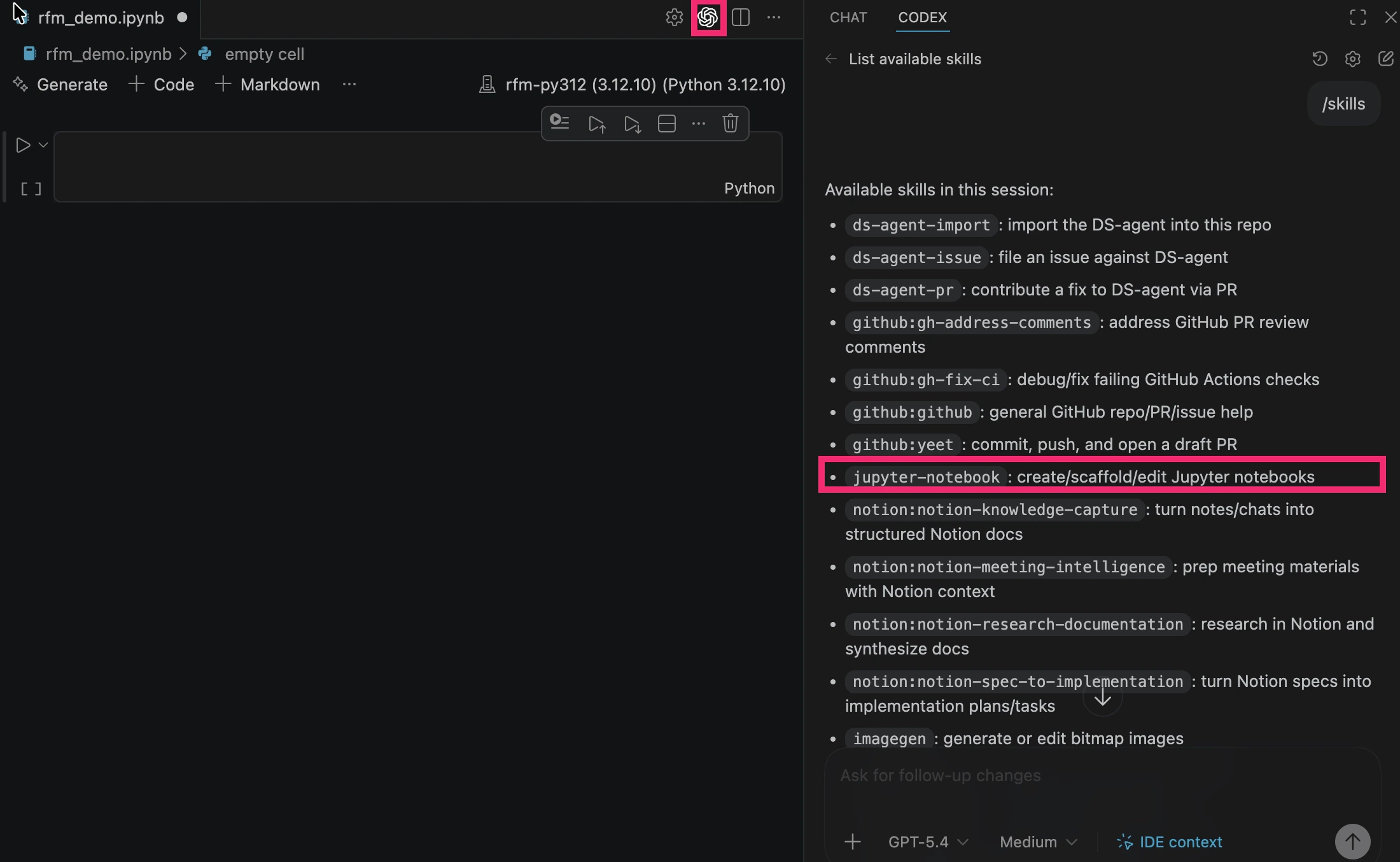Click the OpenAI Codex icon in editor toolbar
The image size is (1400, 862).
pyautogui.click(x=708, y=18)
